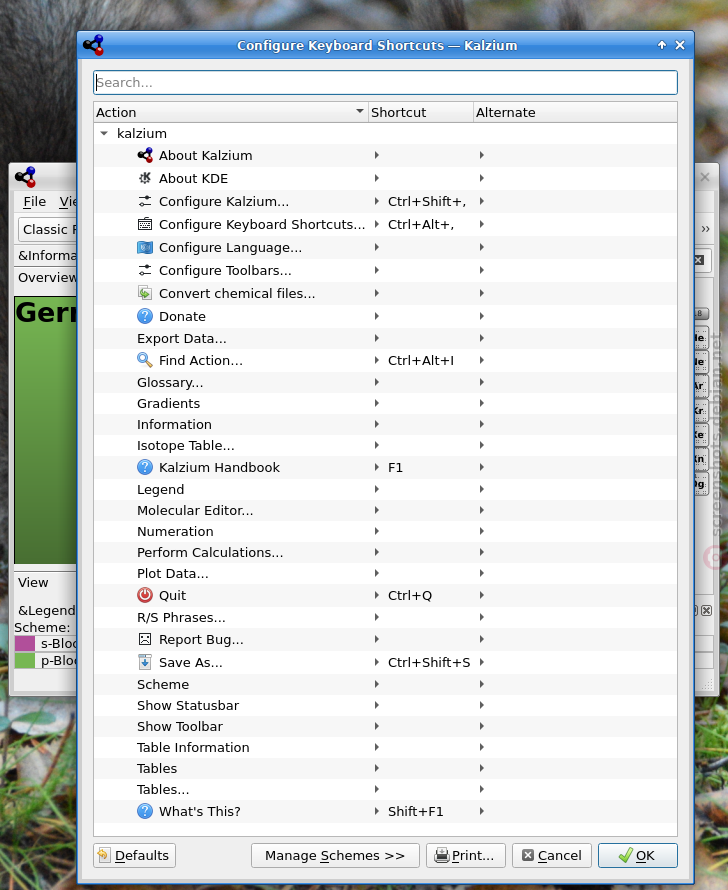Screen dimensions: 728x890
Task: Click the About Kalzium molecule icon
Action: pyautogui.click(x=145, y=155)
